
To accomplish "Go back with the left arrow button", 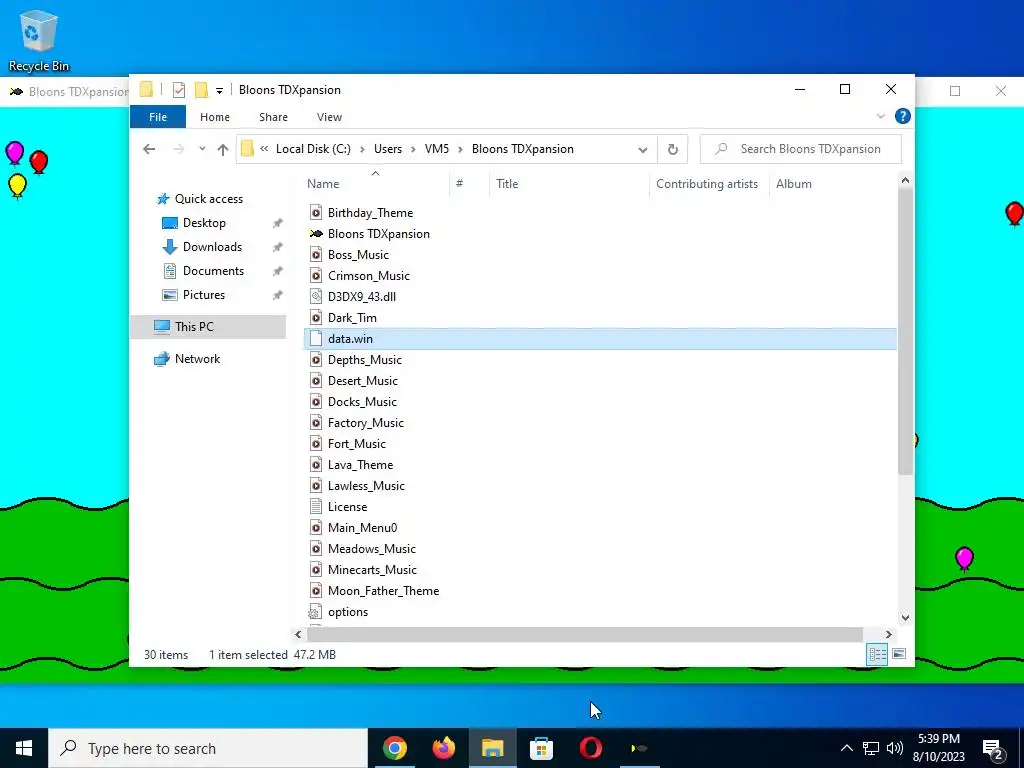I will [x=149, y=149].
